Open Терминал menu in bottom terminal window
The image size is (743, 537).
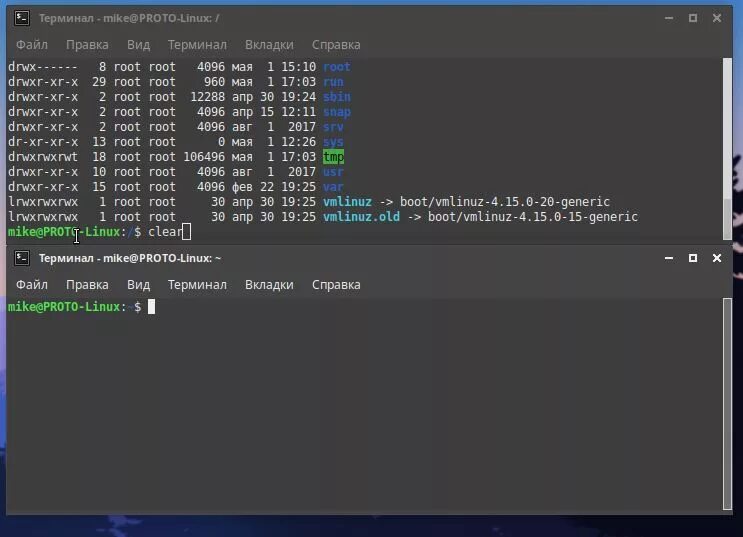tap(197, 284)
